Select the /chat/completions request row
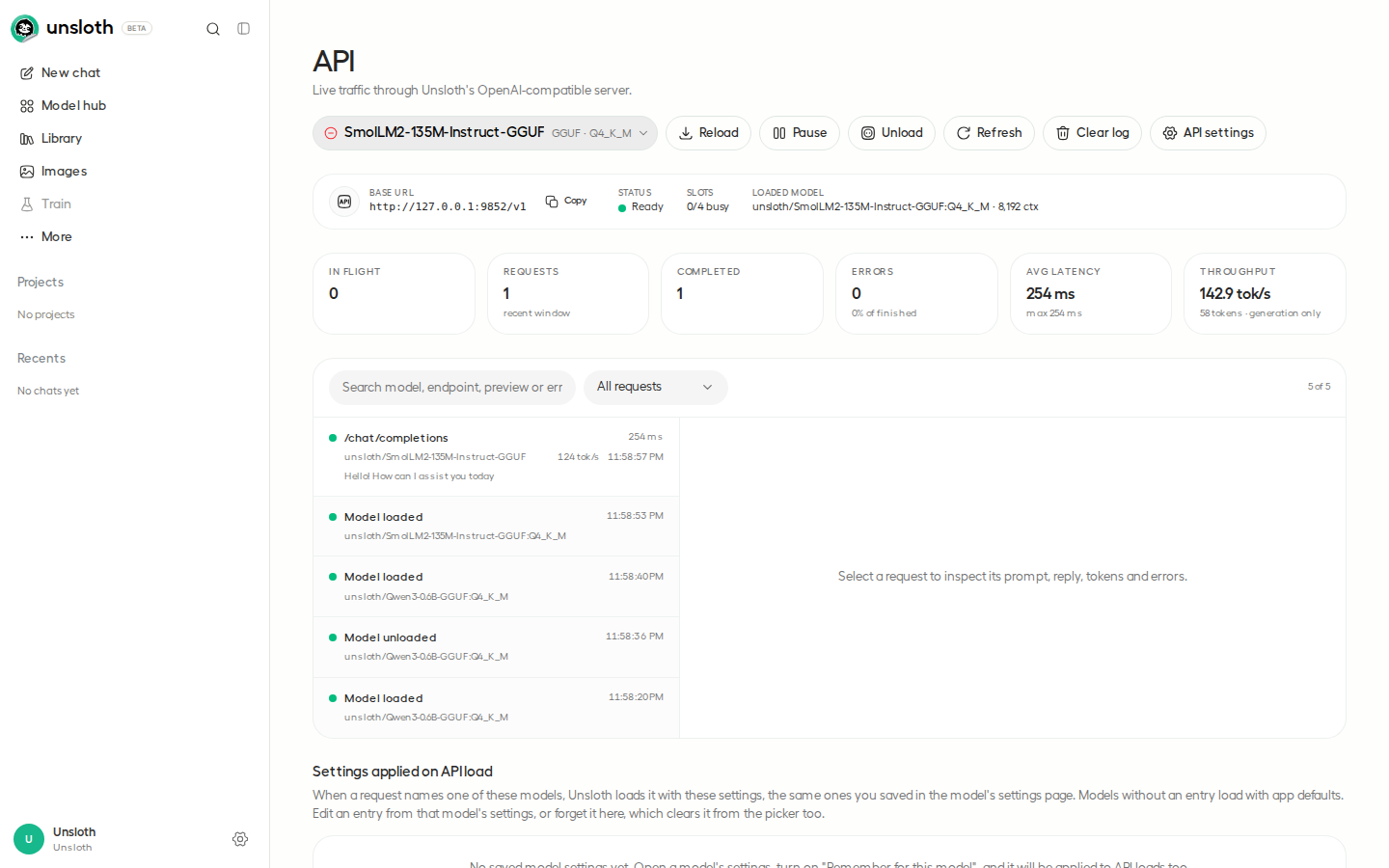 (x=496, y=456)
